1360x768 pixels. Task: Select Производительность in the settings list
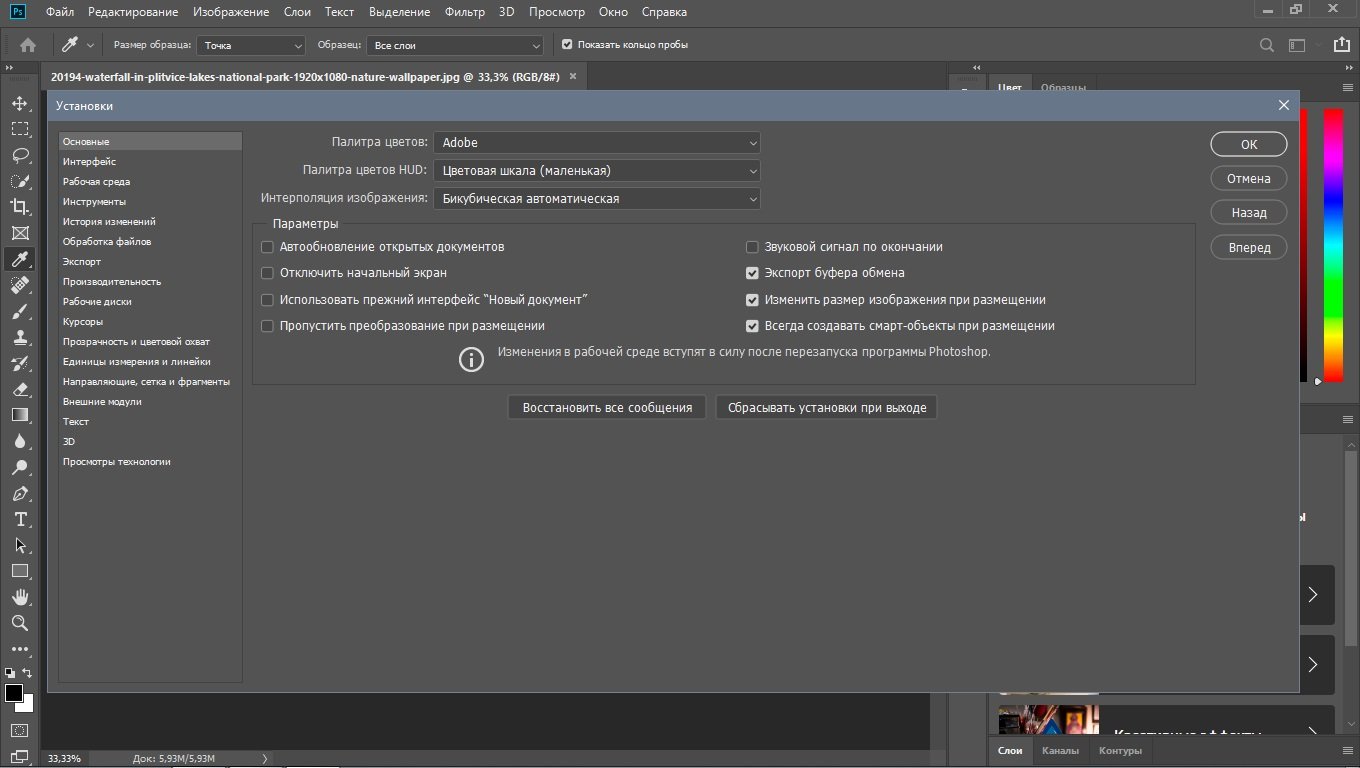pyautogui.click(x=112, y=282)
